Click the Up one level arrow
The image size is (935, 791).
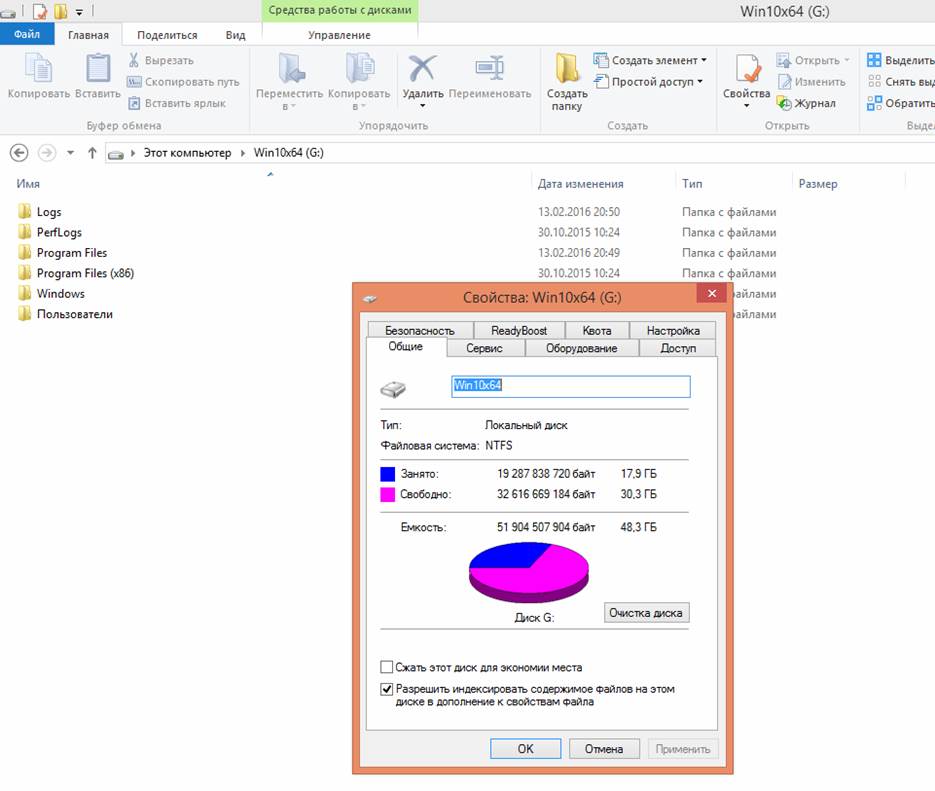coord(92,153)
